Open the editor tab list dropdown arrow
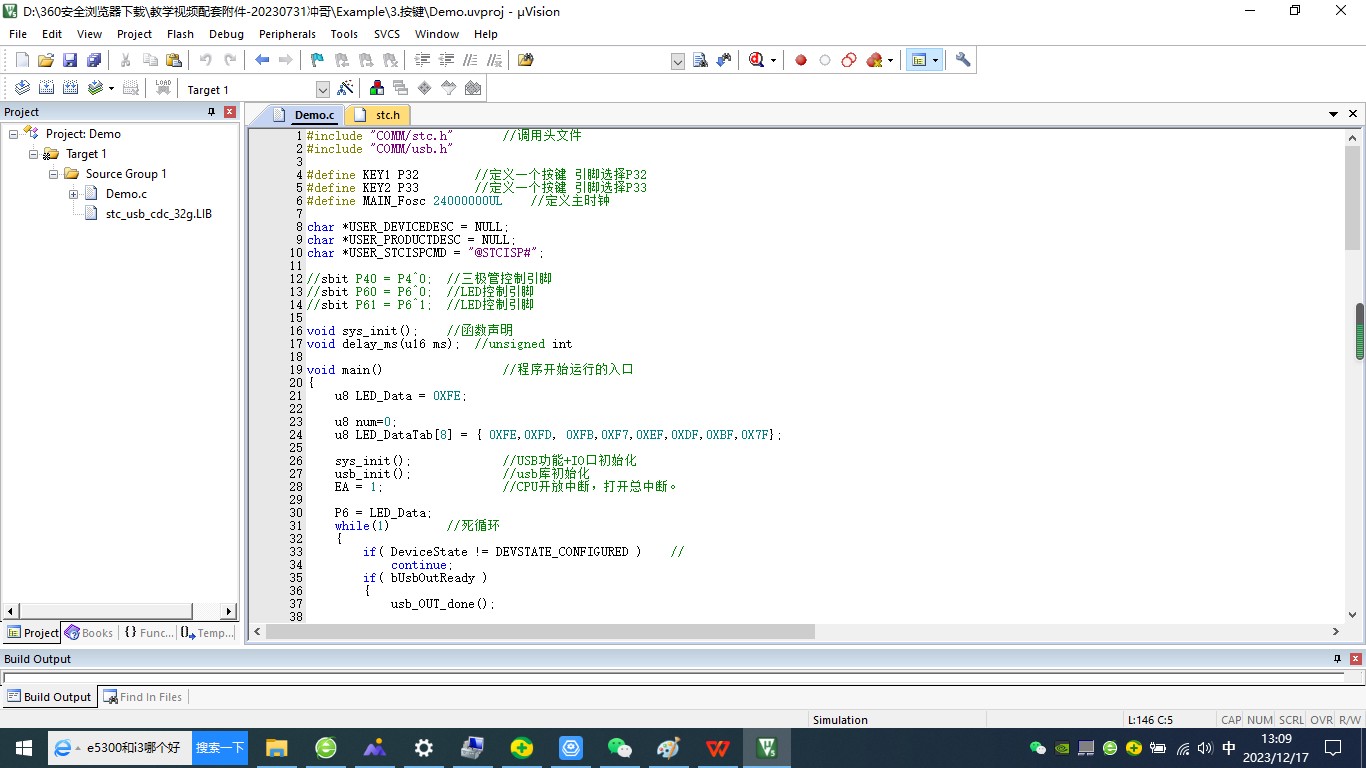This screenshot has width=1366, height=768. pos(1334,114)
